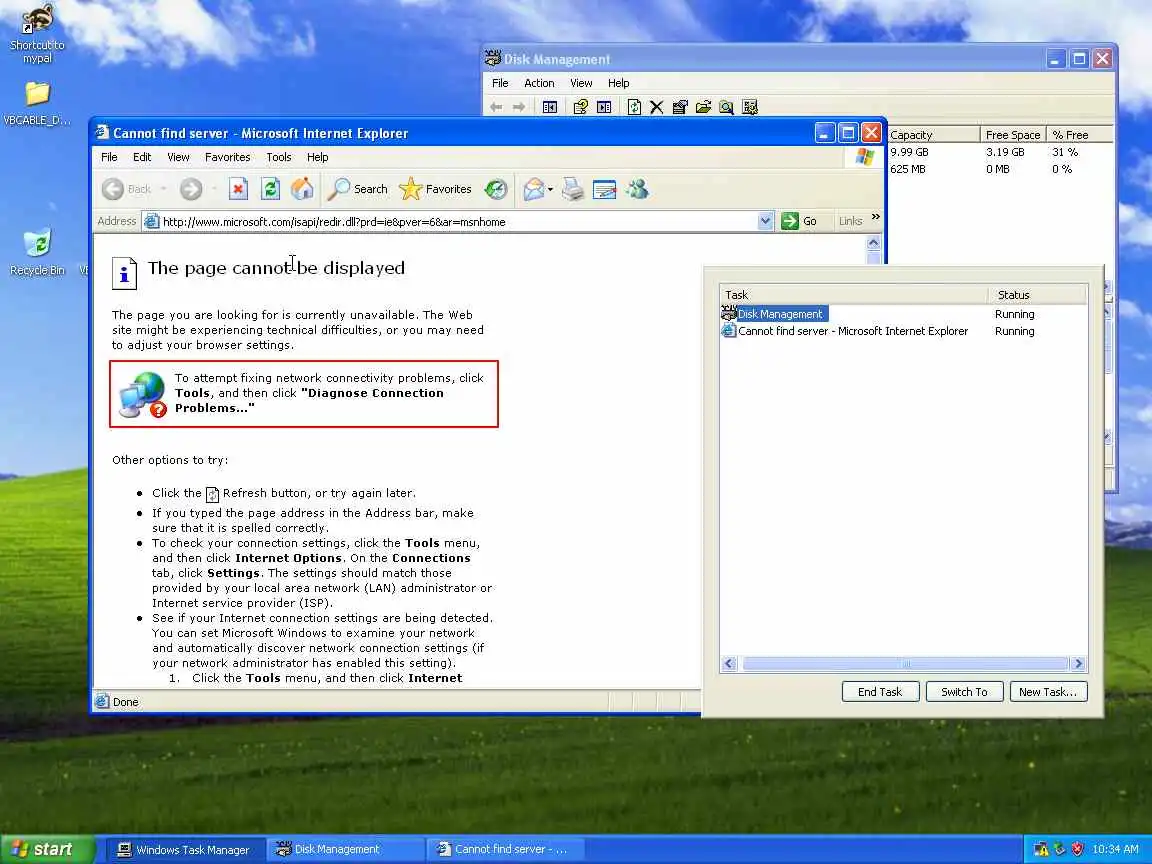1152x864 pixels.
Task: Click the % Free column header
Action: (1080, 134)
